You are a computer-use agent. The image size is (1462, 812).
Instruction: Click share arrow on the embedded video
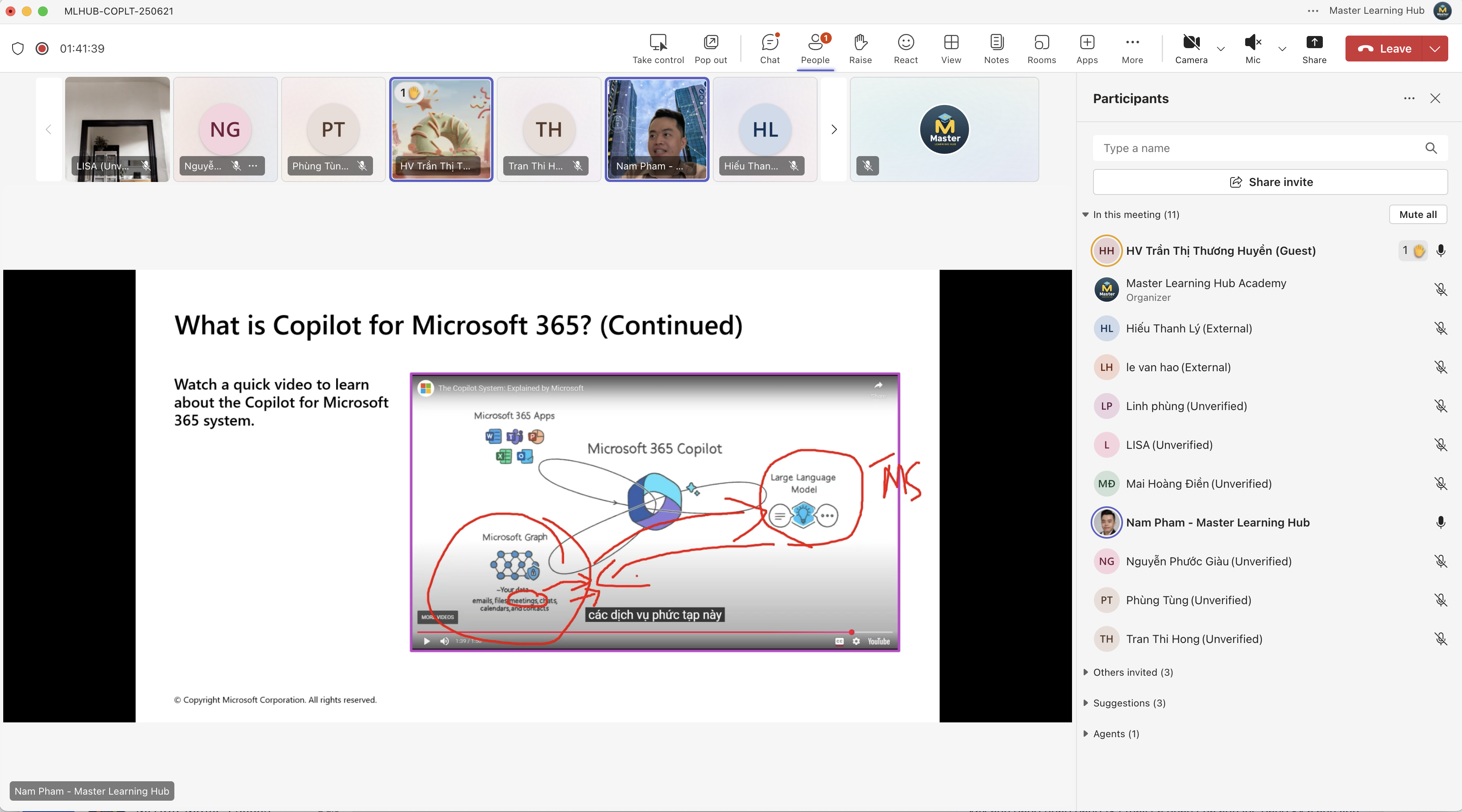878,385
